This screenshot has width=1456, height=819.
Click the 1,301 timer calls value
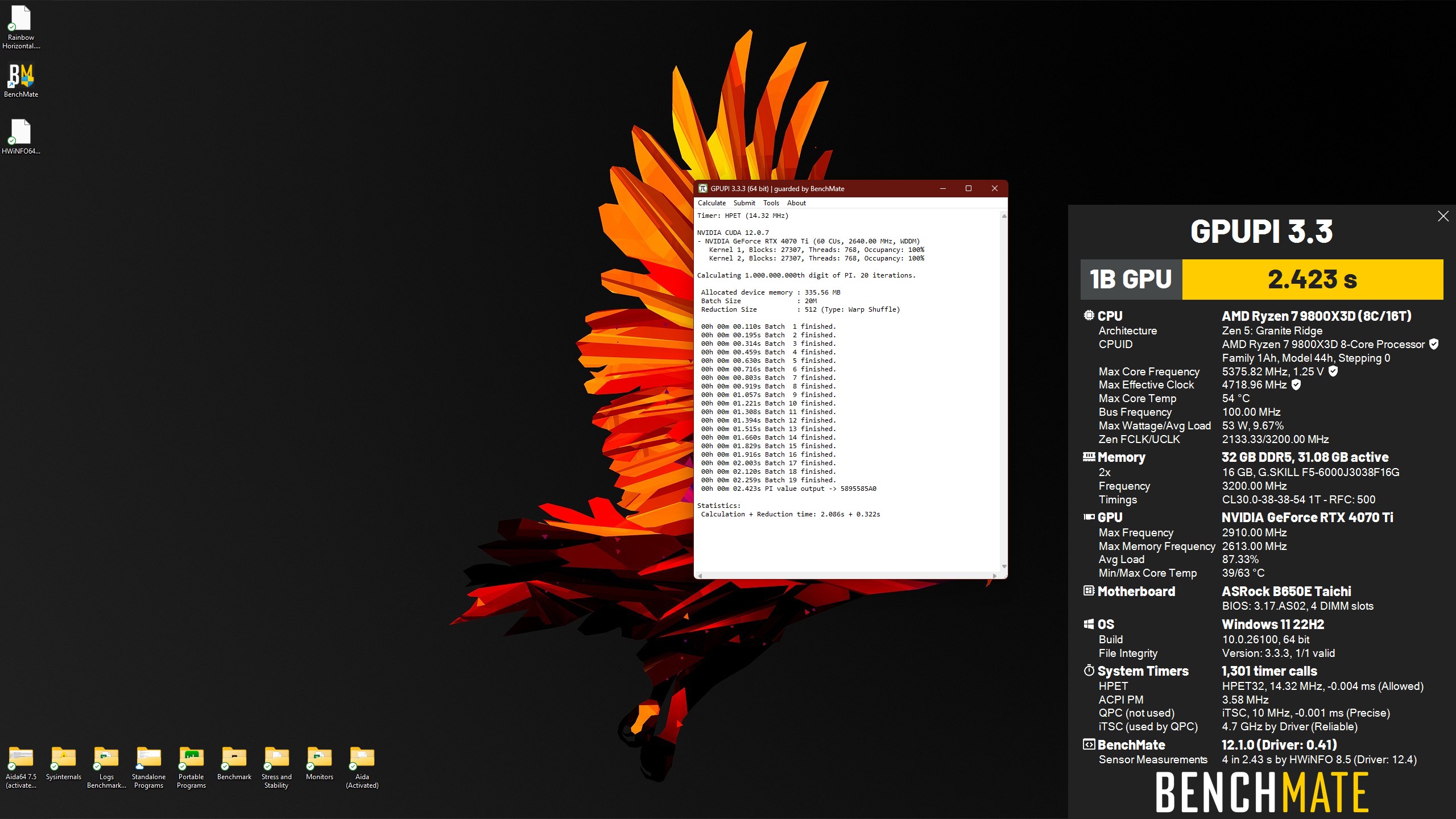coord(1269,671)
